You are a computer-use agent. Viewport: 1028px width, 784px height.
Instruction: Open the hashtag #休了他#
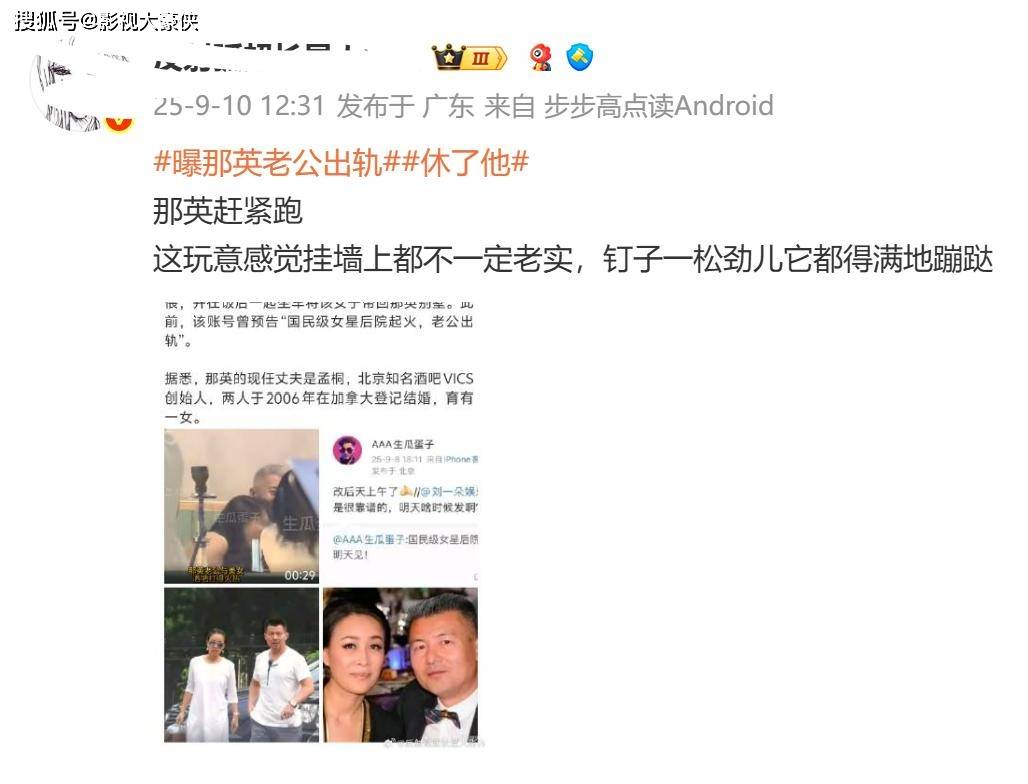464,162
